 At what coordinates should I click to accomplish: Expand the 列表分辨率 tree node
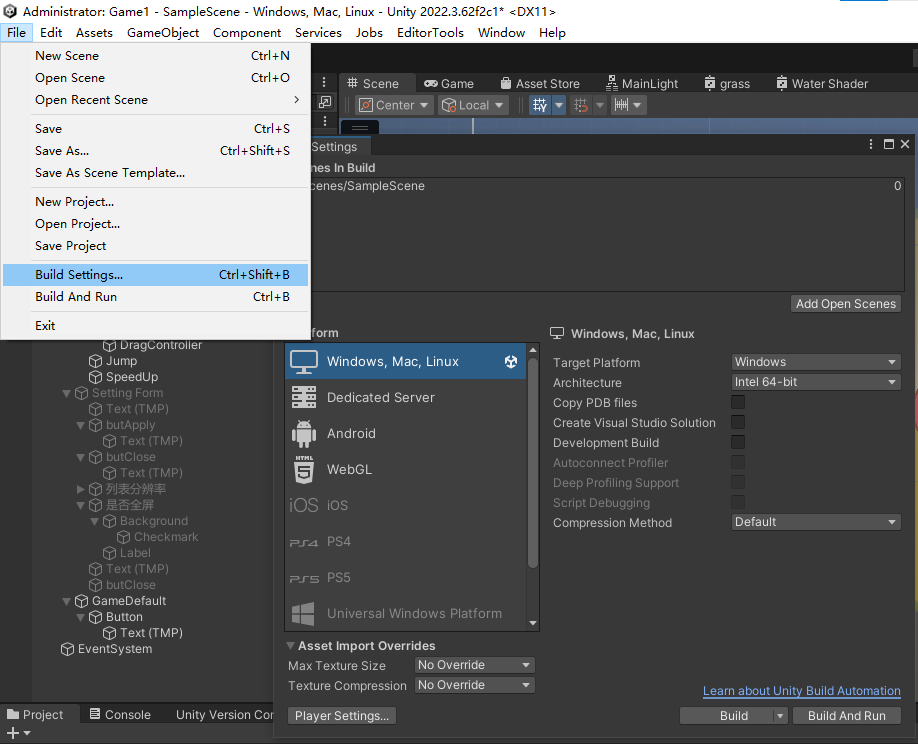click(80, 489)
